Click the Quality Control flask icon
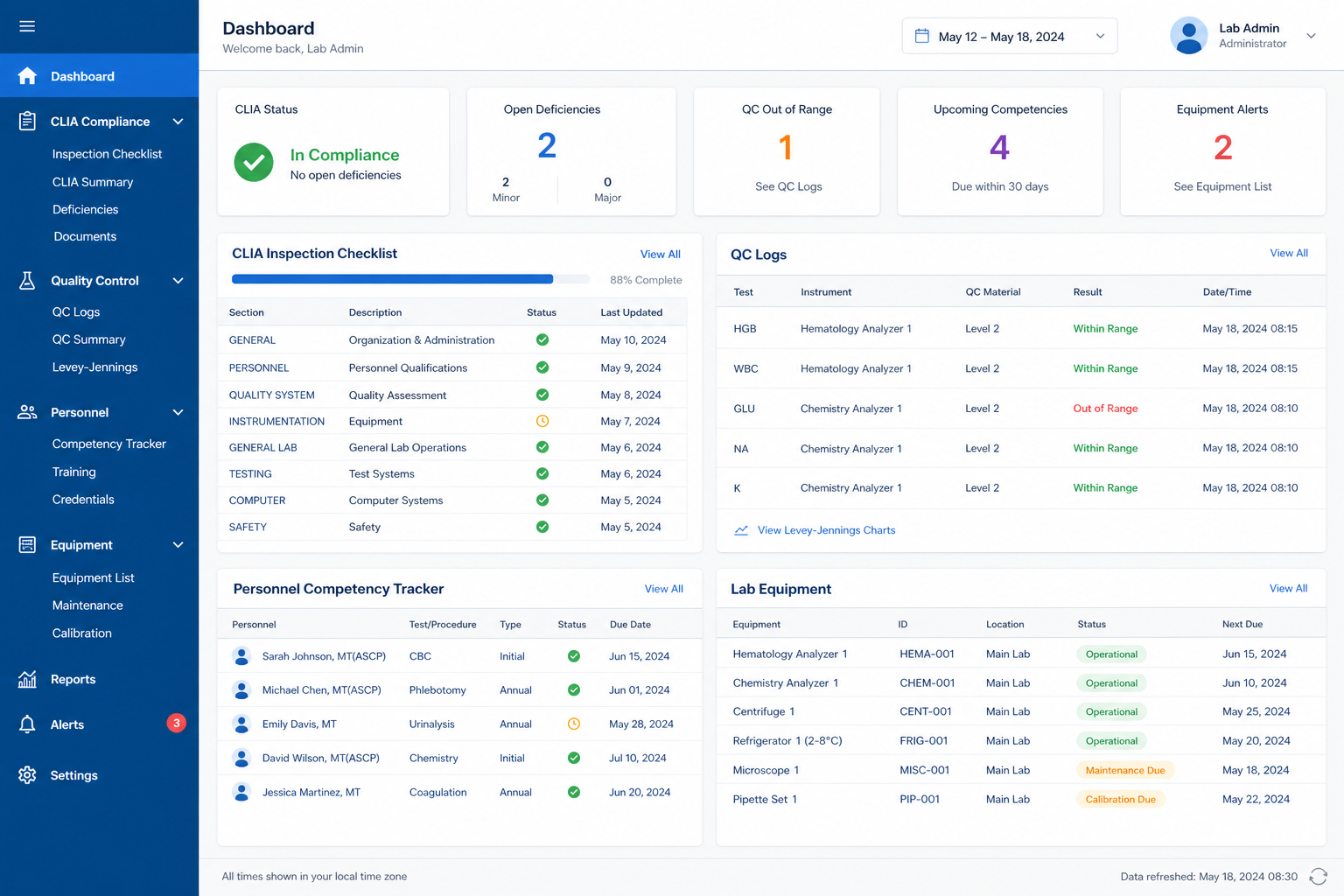 27,280
